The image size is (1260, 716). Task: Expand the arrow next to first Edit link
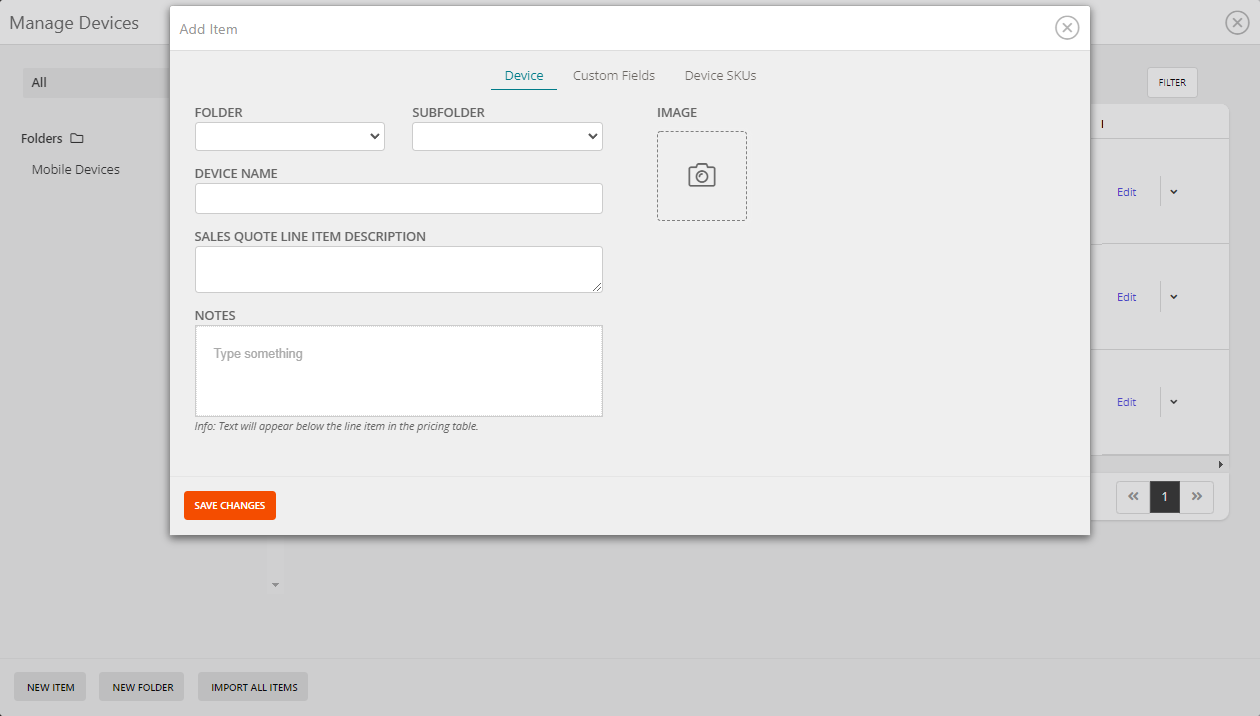(1174, 192)
